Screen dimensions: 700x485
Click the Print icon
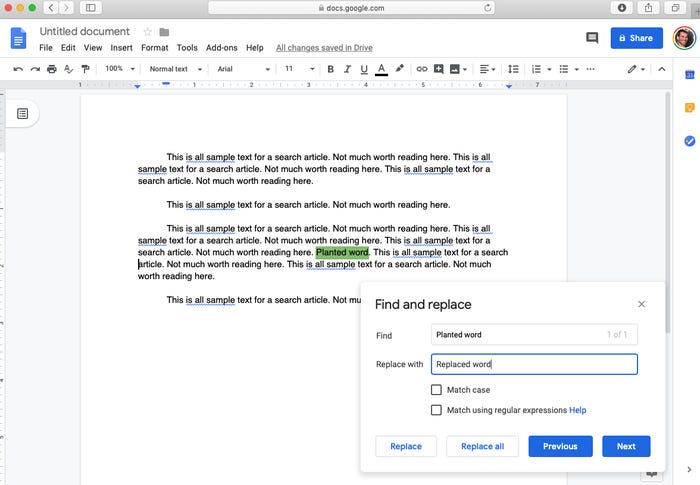click(52, 69)
